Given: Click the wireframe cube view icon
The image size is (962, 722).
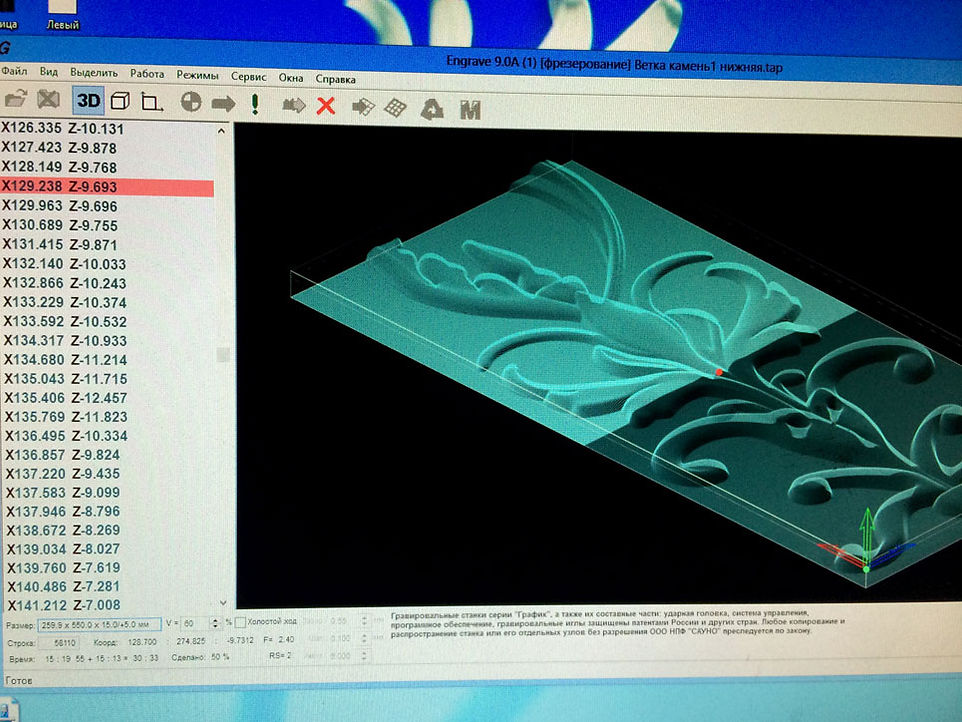Looking at the screenshot, I should (120, 101).
